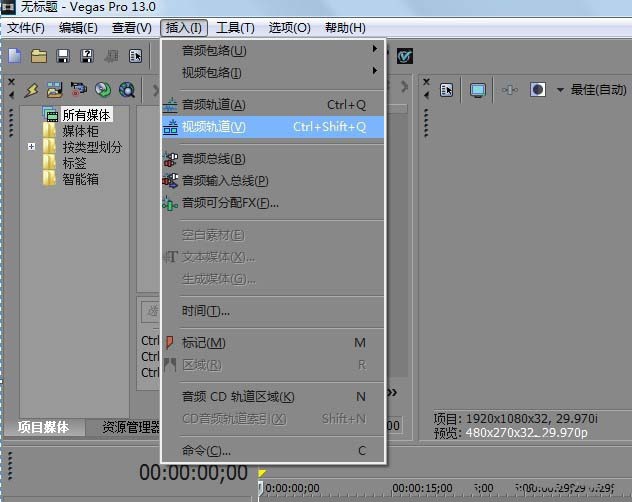
Task: Click the double-arrow overflow chevron
Action: pyautogui.click(x=392, y=392)
